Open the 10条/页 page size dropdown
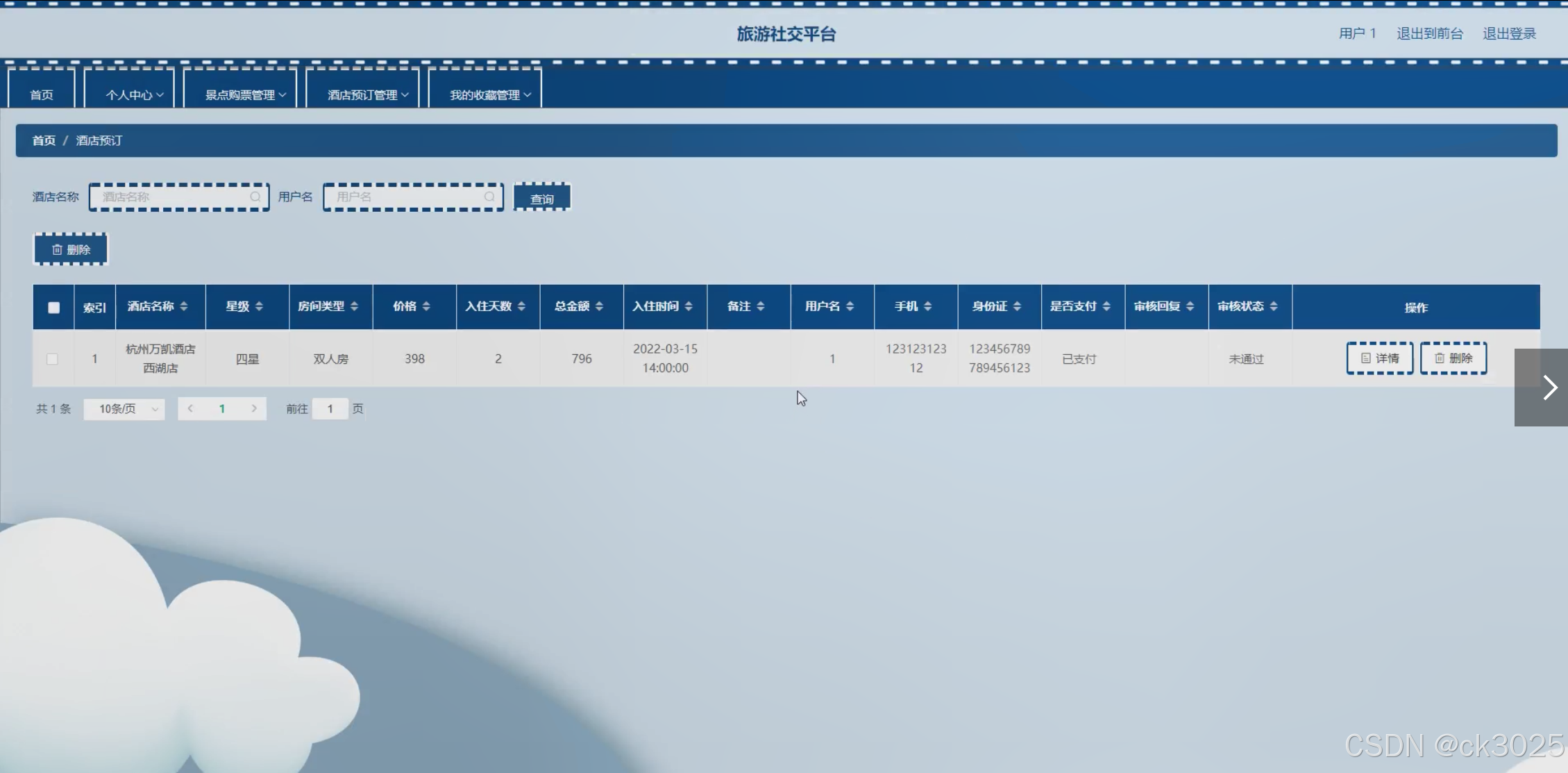The height and width of the screenshot is (773, 1568). pos(124,409)
